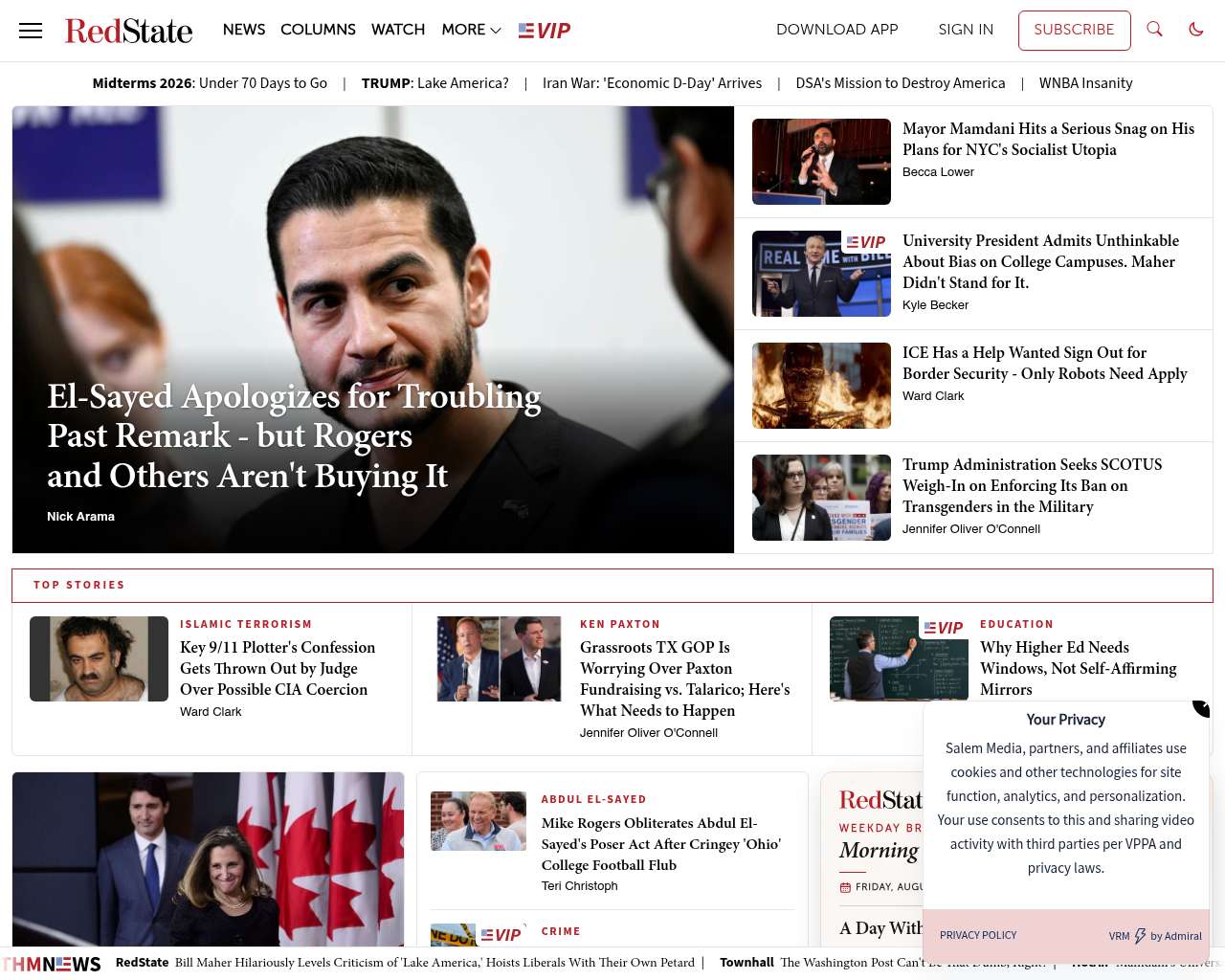Open the VIP flag link in navbar
Image resolution: width=1225 pixels, height=980 pixels.
(545, 31)
